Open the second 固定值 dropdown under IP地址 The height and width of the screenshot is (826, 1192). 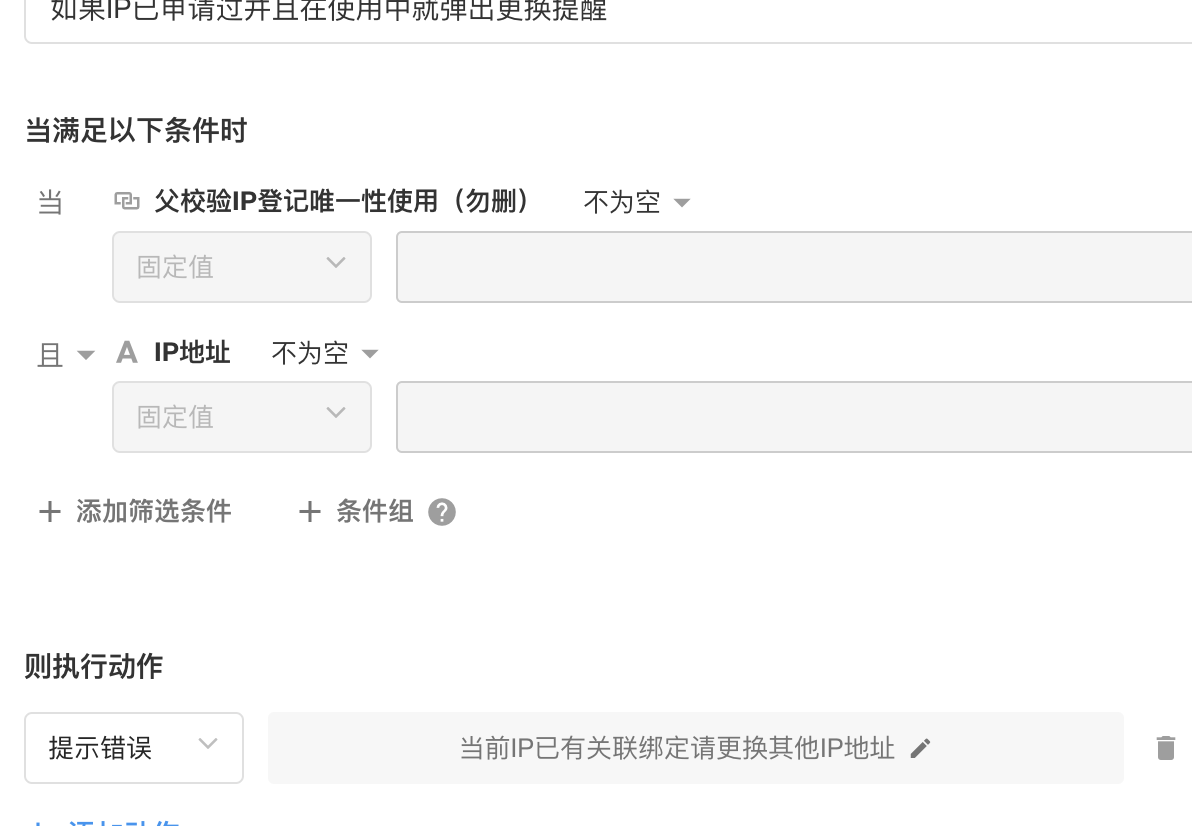pos(242,417)
